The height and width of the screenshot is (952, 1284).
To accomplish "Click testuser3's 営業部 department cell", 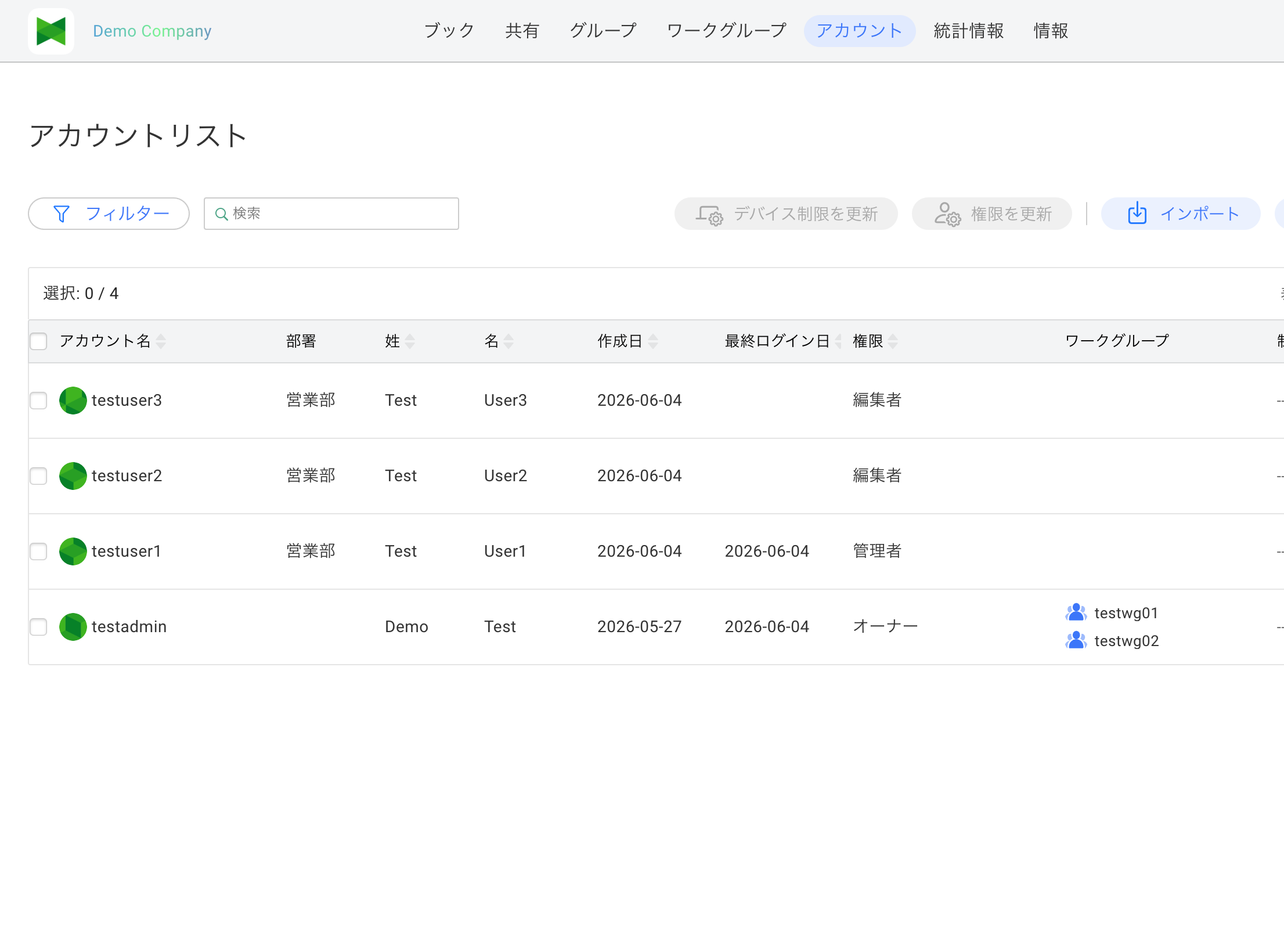I will [x=311, y=401].
